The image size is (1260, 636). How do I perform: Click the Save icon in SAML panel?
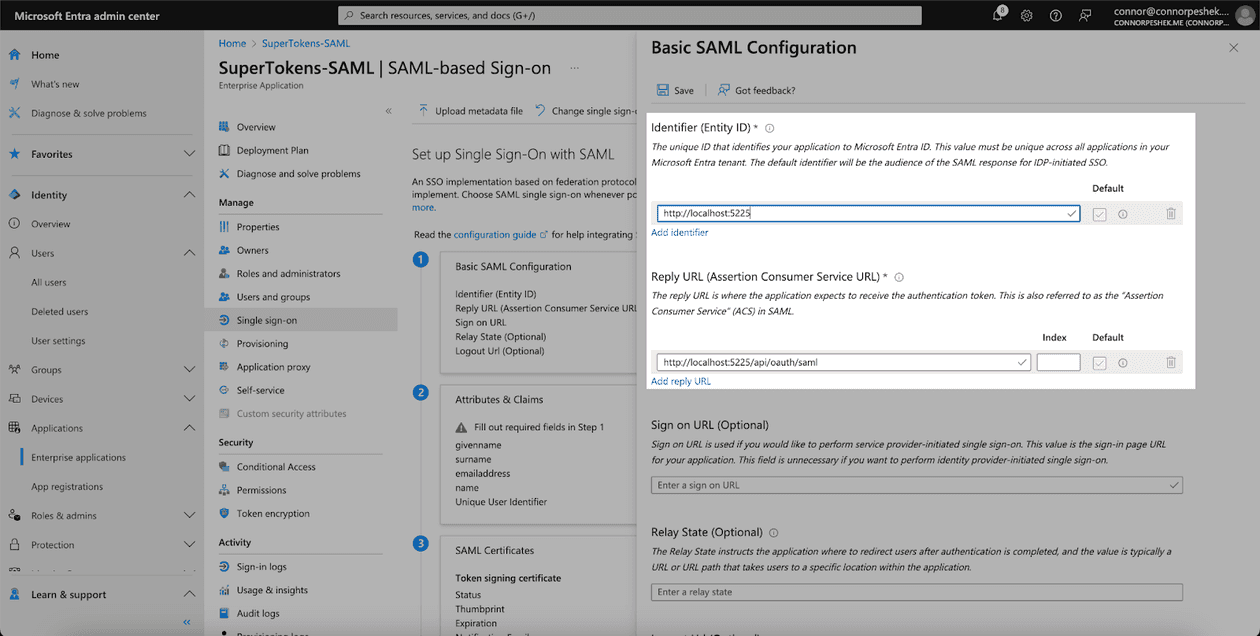[663, 90]
